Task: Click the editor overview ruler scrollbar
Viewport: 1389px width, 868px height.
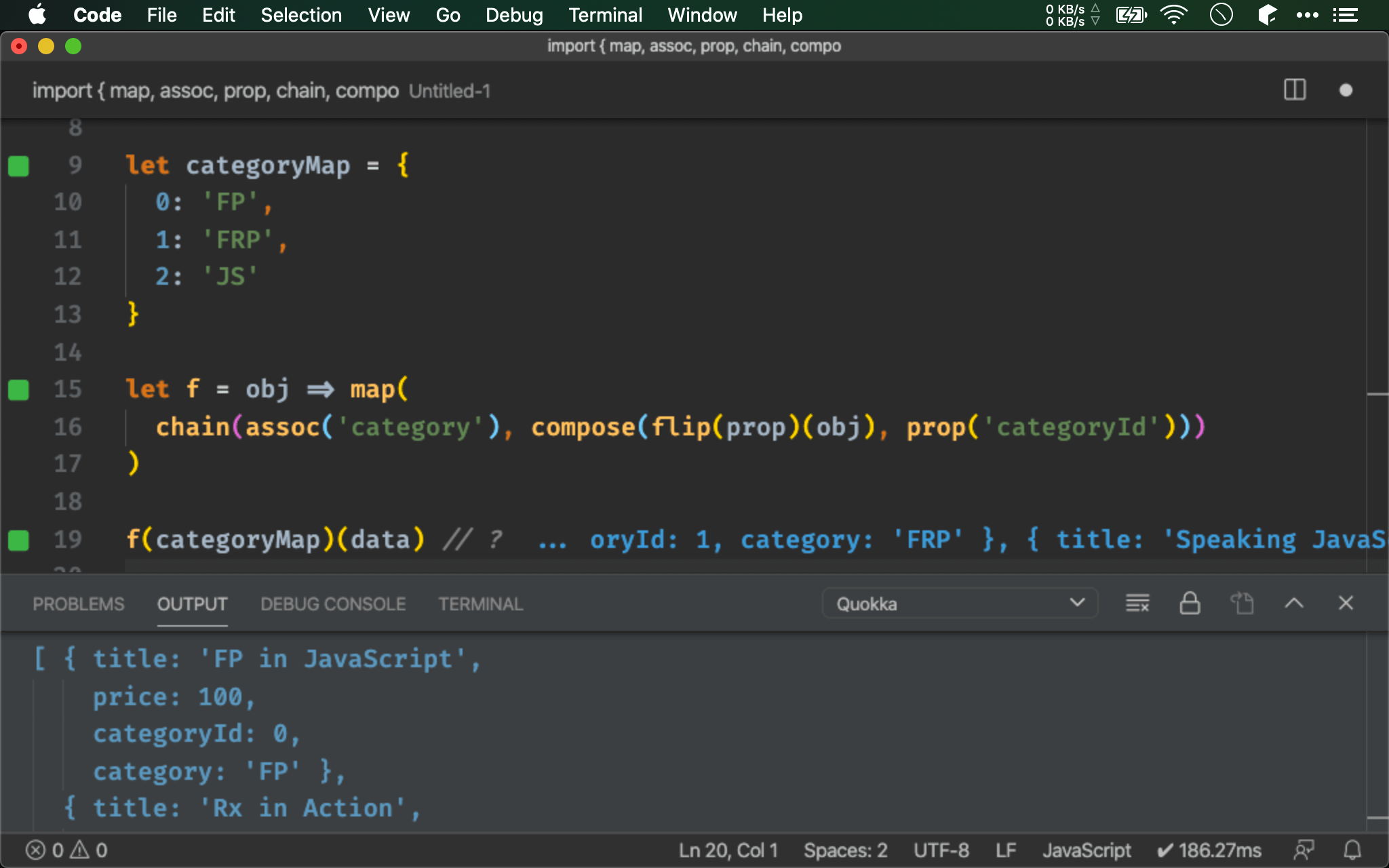Action: (1377, 346)
